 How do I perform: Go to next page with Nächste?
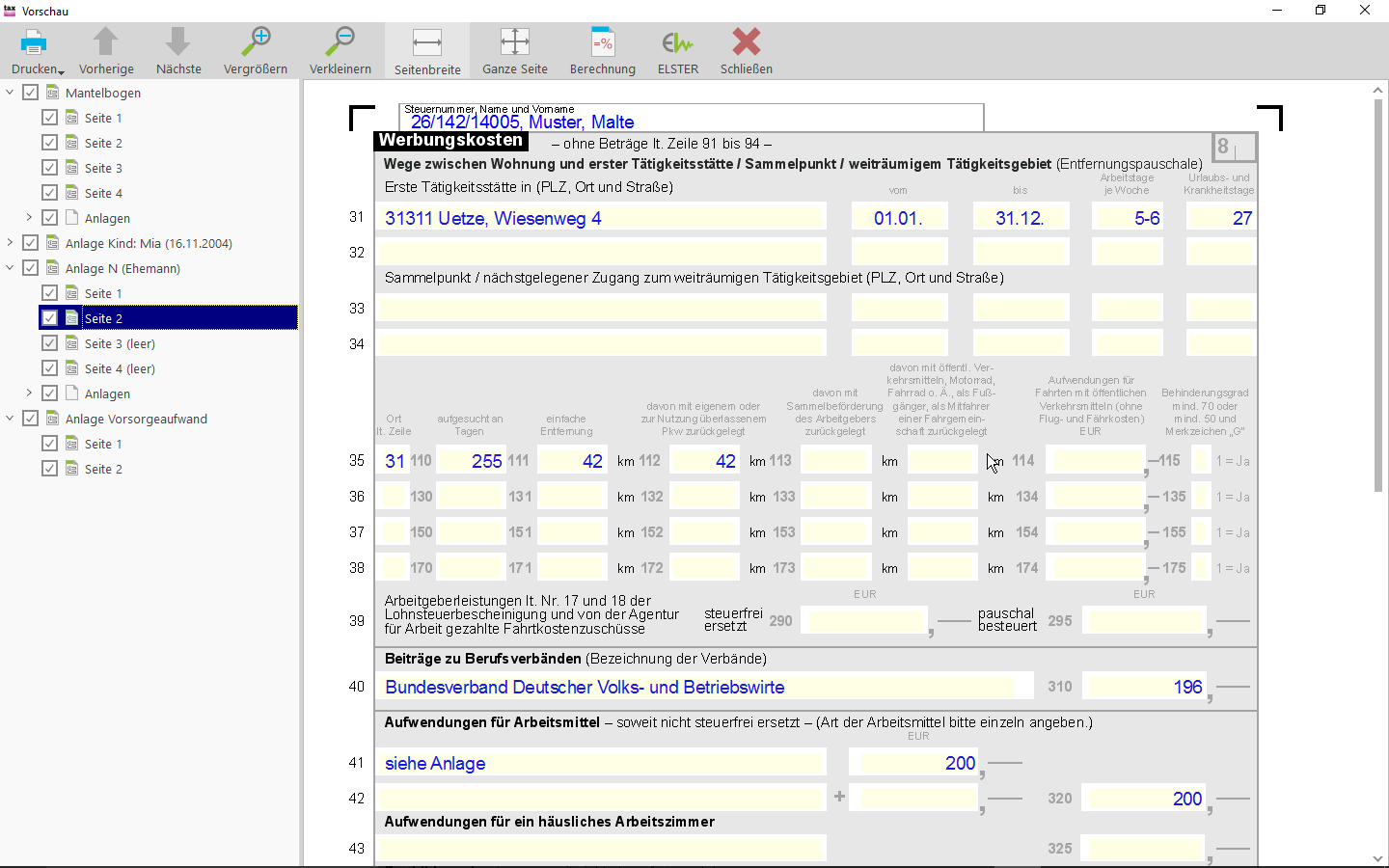click(178, 51)
